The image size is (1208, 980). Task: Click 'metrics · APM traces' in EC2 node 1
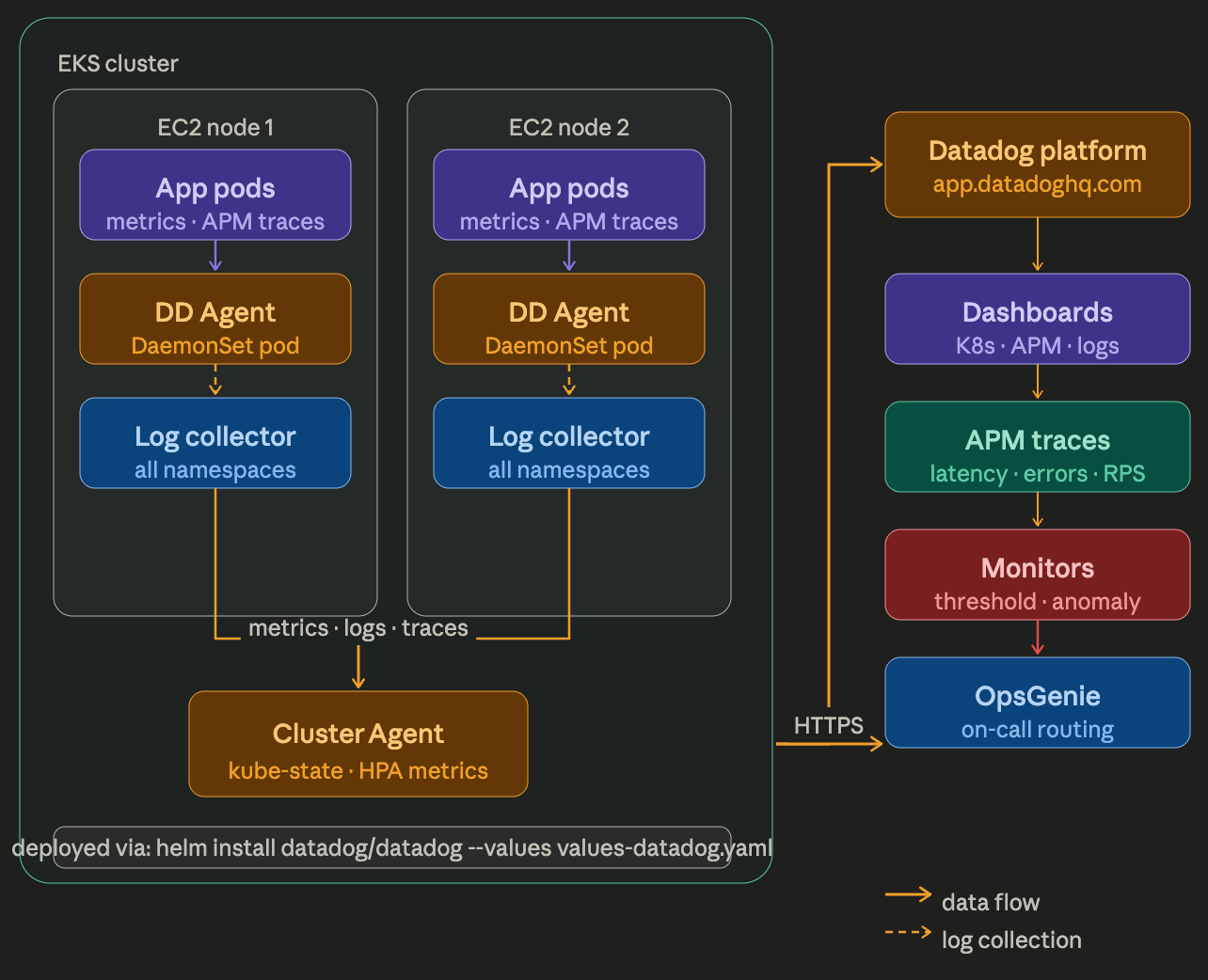(215, 222)
